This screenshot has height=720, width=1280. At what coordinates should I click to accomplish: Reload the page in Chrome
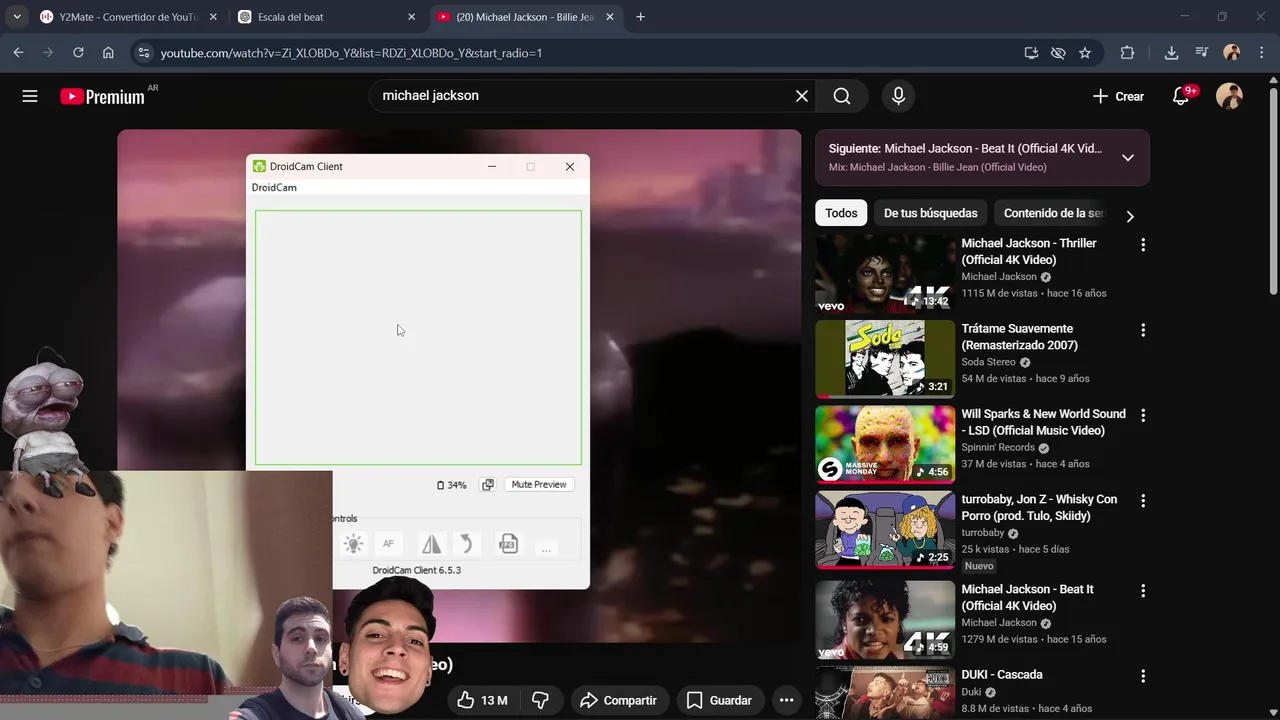pos(78,53)
